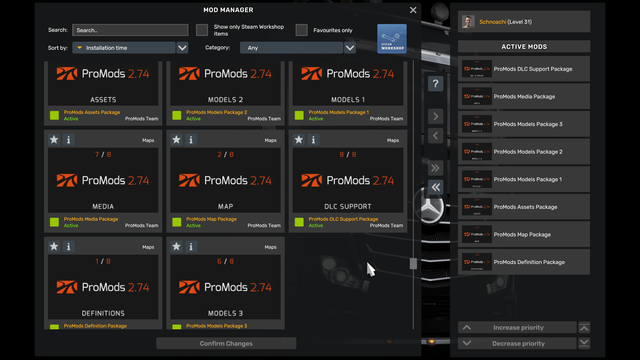Open the Category Any dropdown
Viewport: 640px width, 360px height.
click(291, 48)
